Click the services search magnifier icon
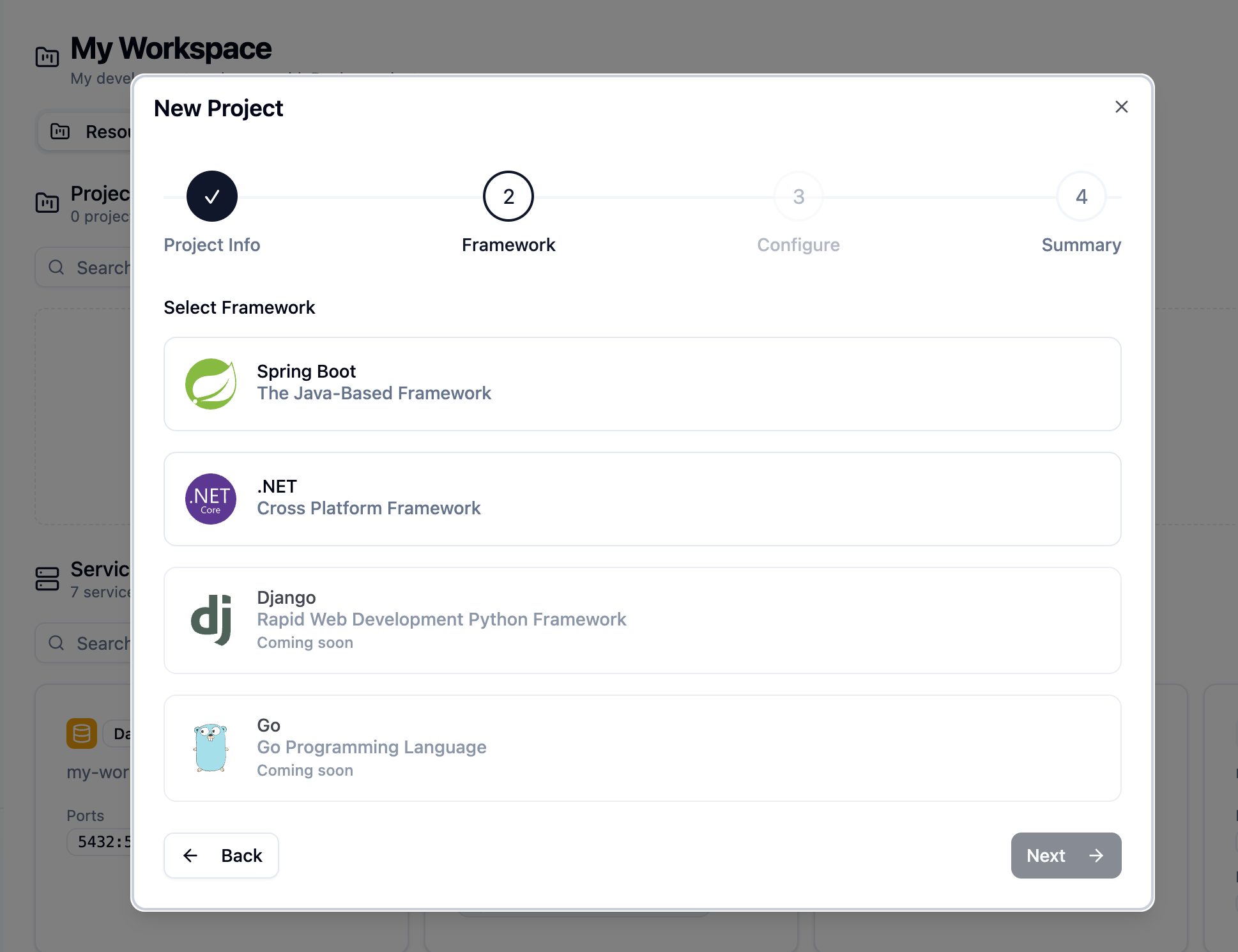The height and width of the screenshot is (952, 1238). (56, 643)
